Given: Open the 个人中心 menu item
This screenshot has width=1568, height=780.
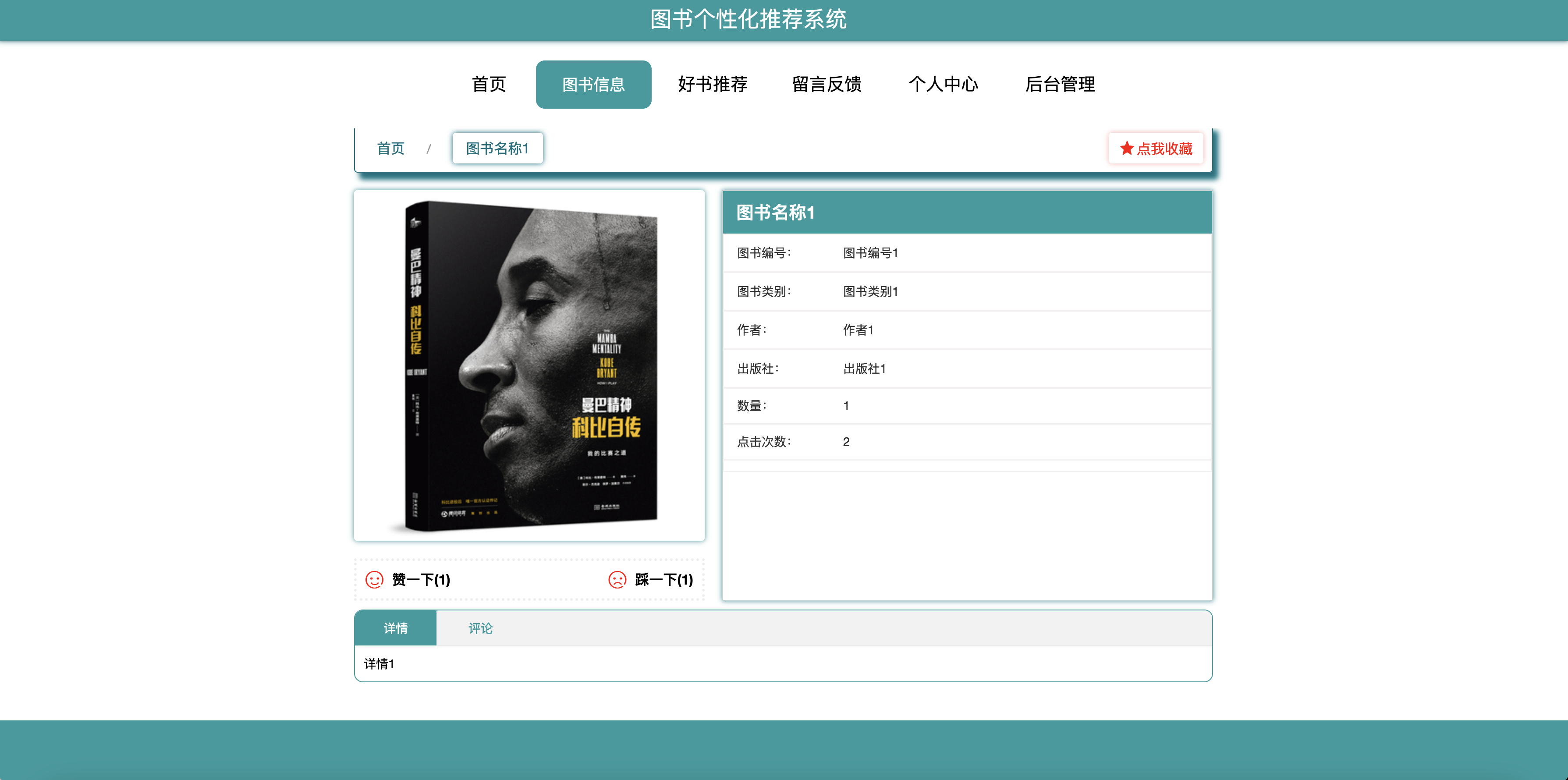Looking at the screenshot, I should point(944,85).
